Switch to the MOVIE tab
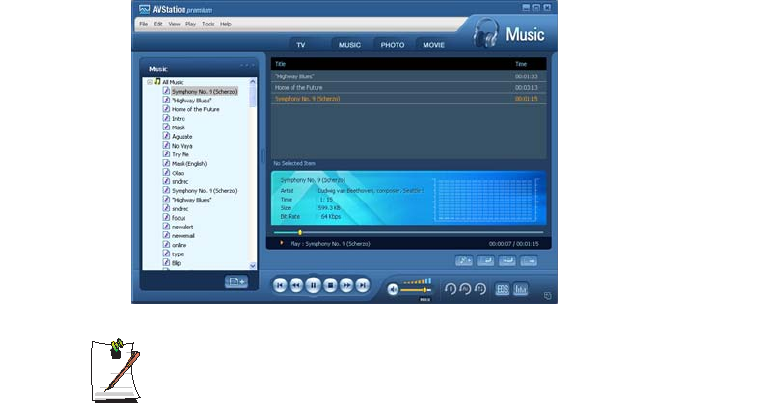This screenshot has height=407, width=782. [434, 45]
